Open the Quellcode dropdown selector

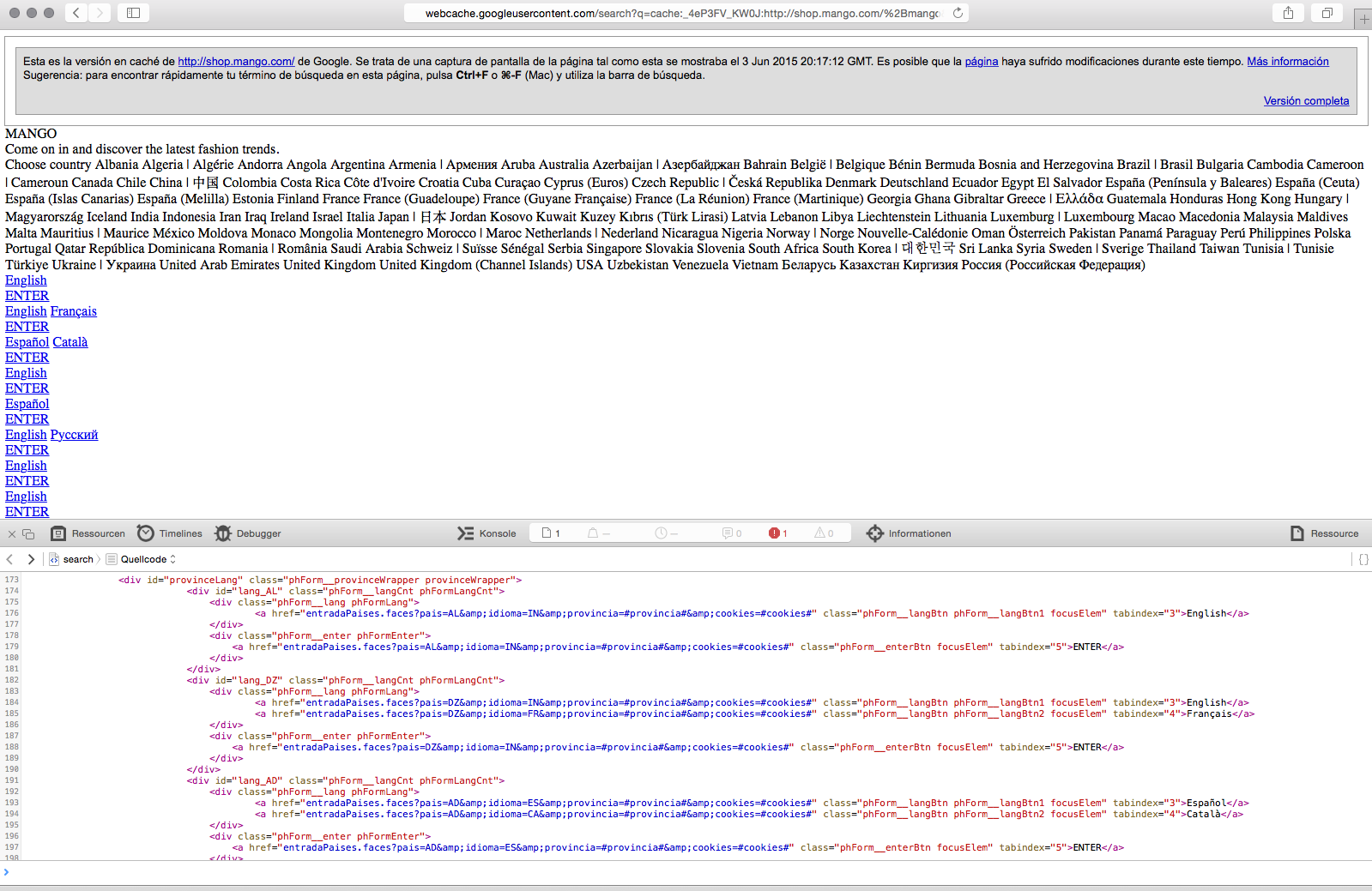[x=148, y=559]
